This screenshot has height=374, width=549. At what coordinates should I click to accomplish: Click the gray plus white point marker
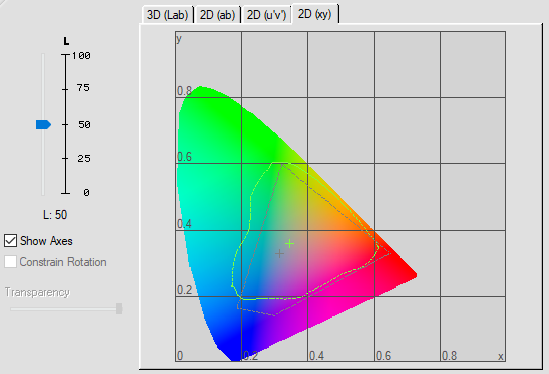pos(279,253)
